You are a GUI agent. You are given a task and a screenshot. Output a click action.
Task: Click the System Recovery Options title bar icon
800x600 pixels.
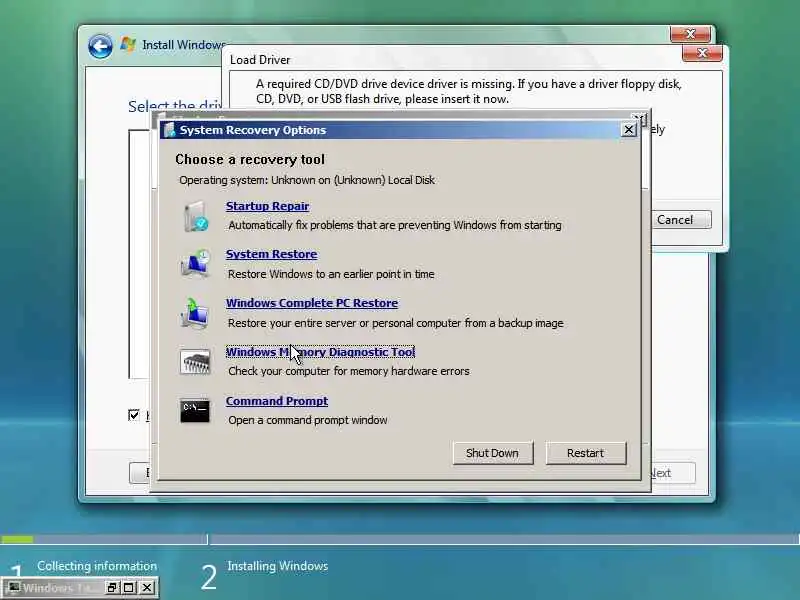coord(168,130)
